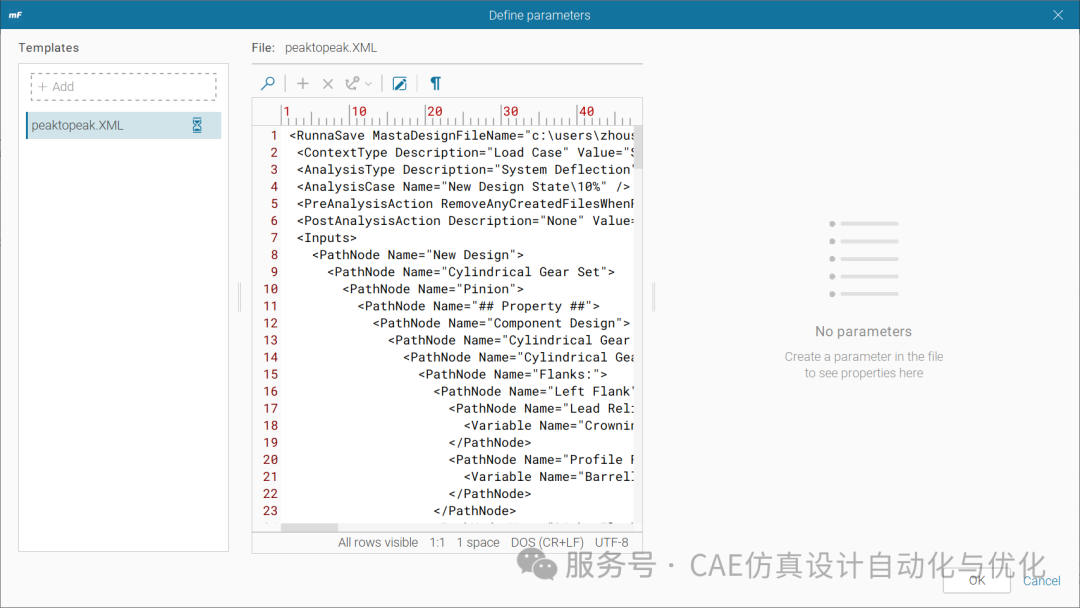Click the link/auto-detect icon in the toolbar
Viewport: 1080px width, 608px height.
pyautogui.click(x=352, y=83)
